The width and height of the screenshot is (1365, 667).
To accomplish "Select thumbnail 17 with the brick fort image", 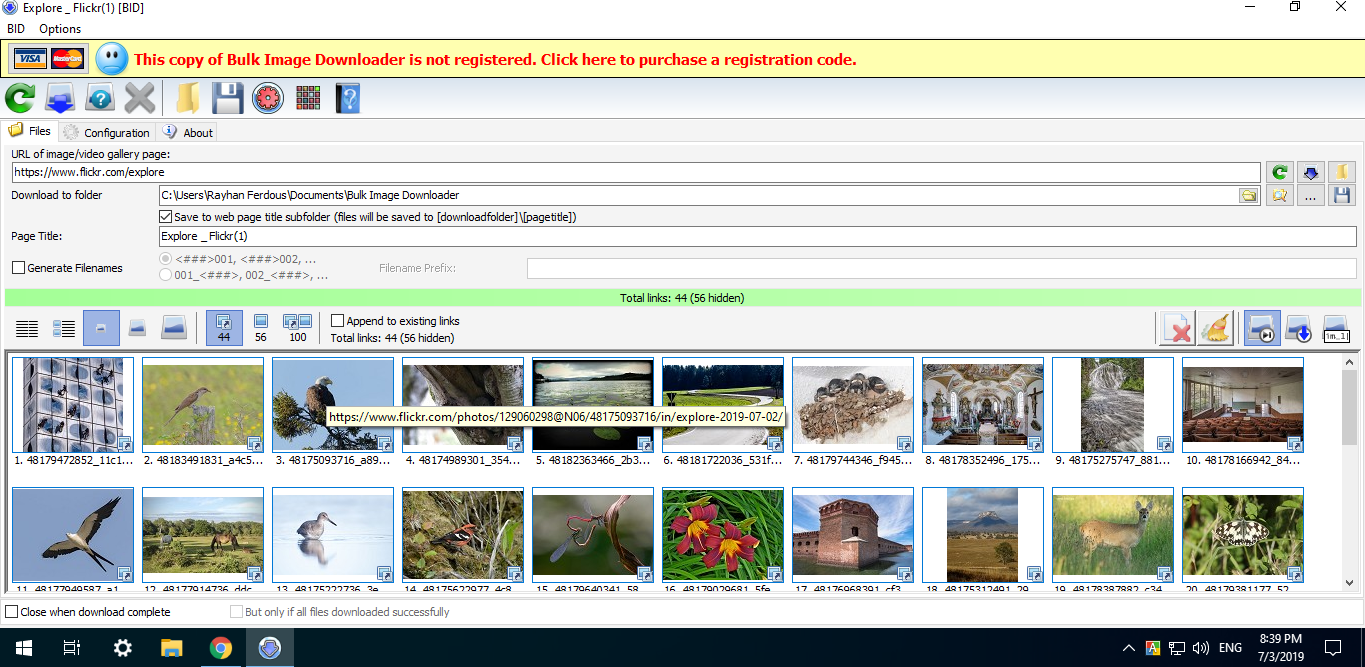I will coord(853,535).
